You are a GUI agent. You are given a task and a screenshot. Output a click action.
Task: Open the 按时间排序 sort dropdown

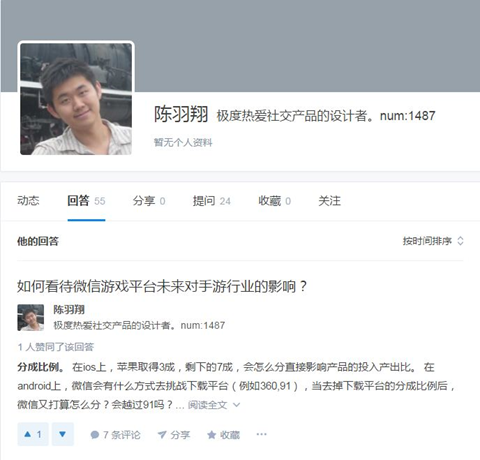click(x=433, y=241)
